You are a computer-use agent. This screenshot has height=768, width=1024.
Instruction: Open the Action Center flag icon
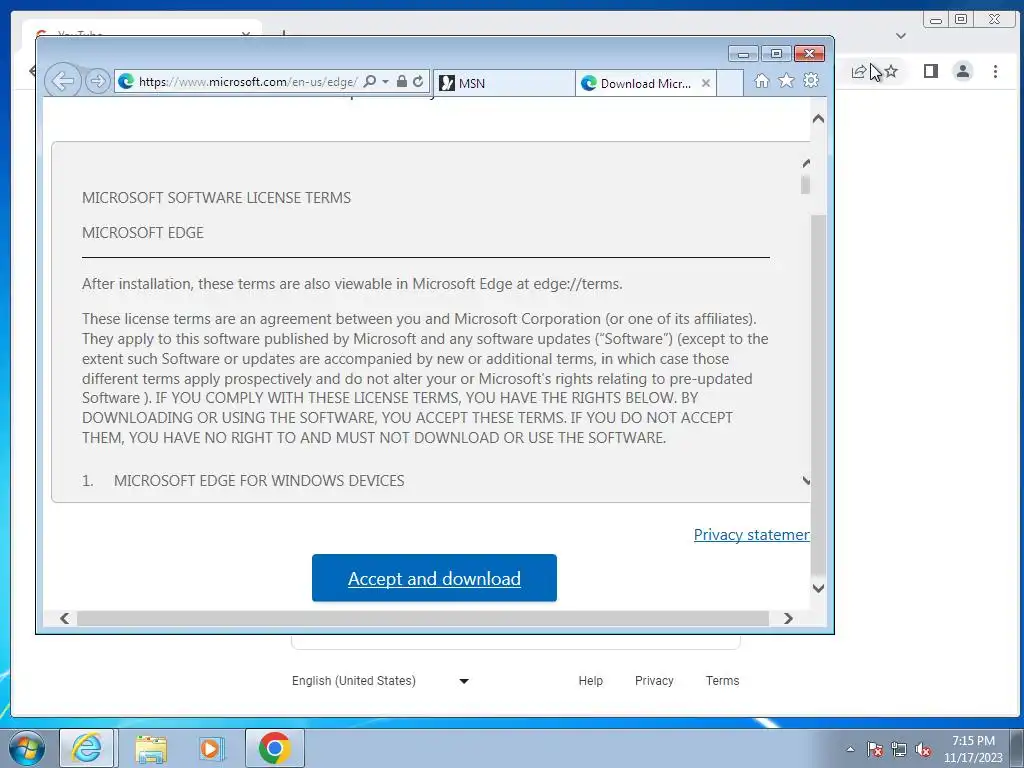[875, 749]
